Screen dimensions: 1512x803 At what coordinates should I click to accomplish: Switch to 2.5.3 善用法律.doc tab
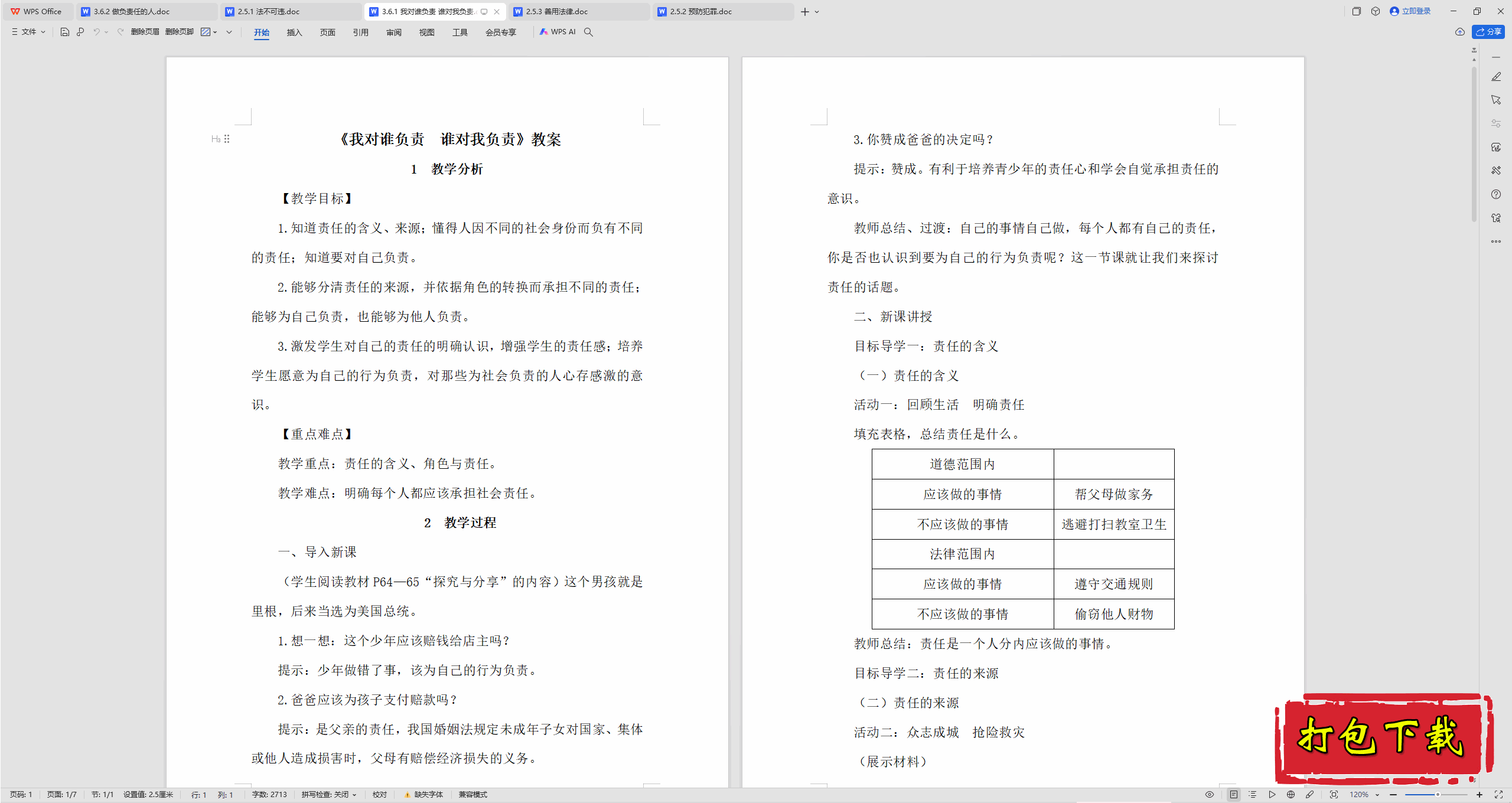coord(579,11)
